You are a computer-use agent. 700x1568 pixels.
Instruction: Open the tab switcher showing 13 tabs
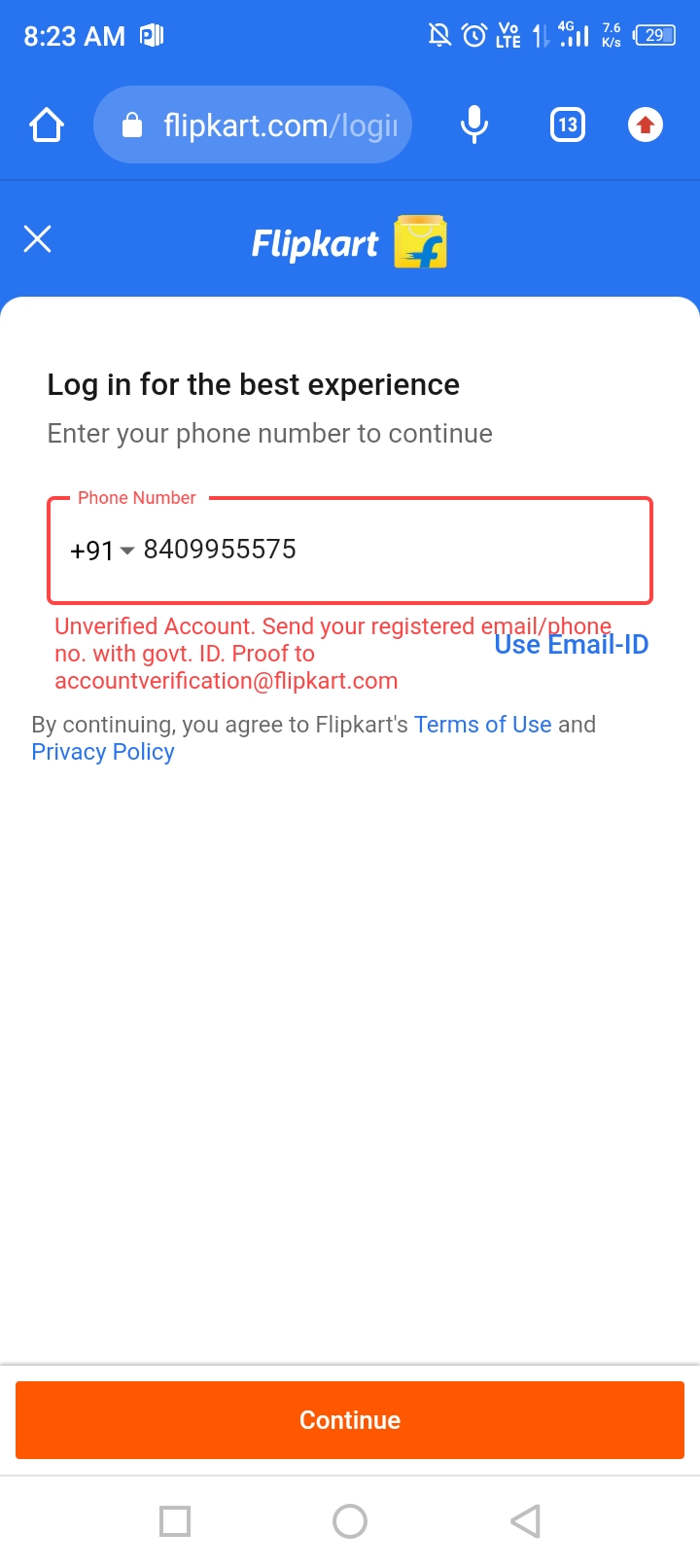pos(568,125)
